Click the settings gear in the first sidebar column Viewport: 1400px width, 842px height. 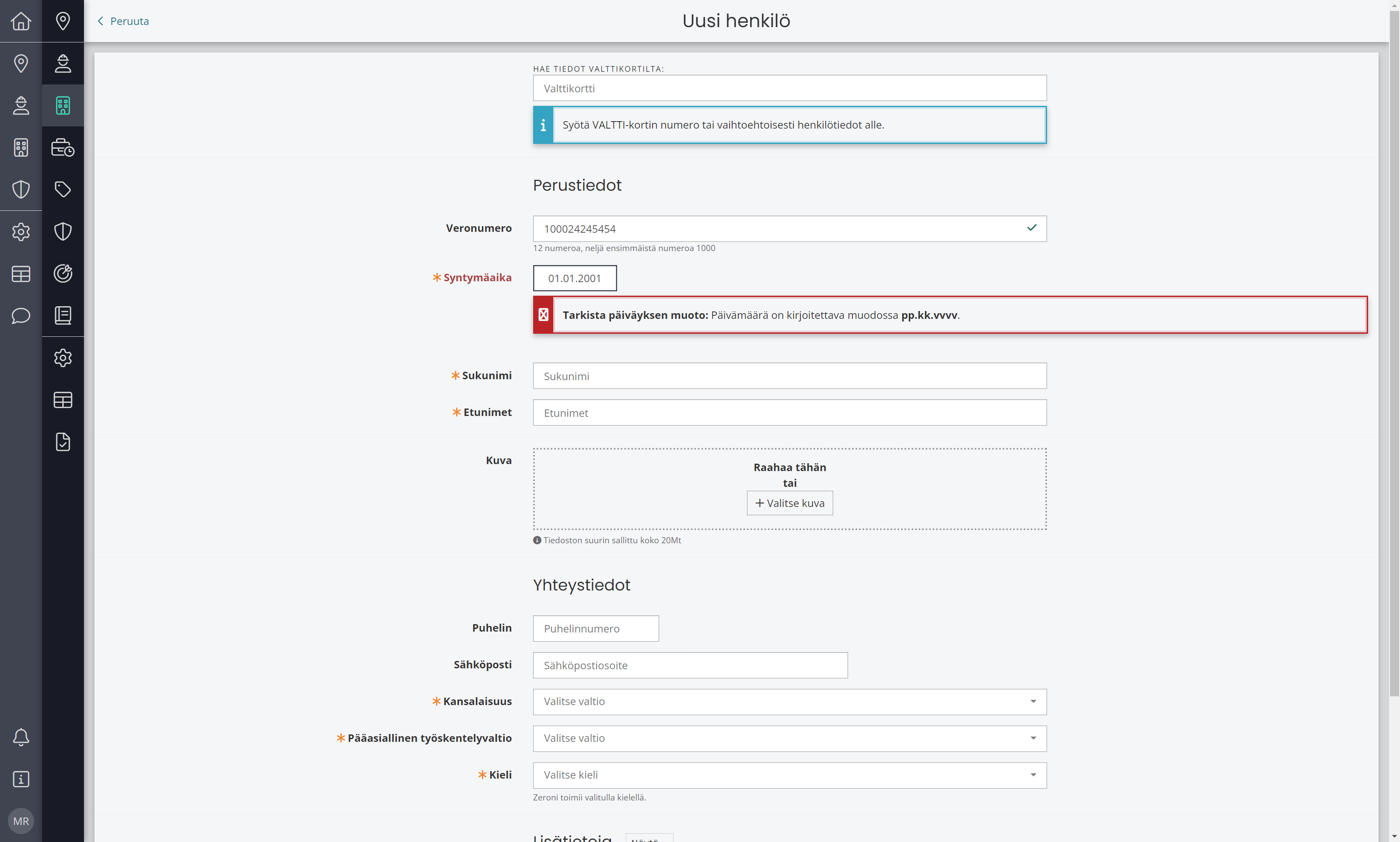point(21,231)
